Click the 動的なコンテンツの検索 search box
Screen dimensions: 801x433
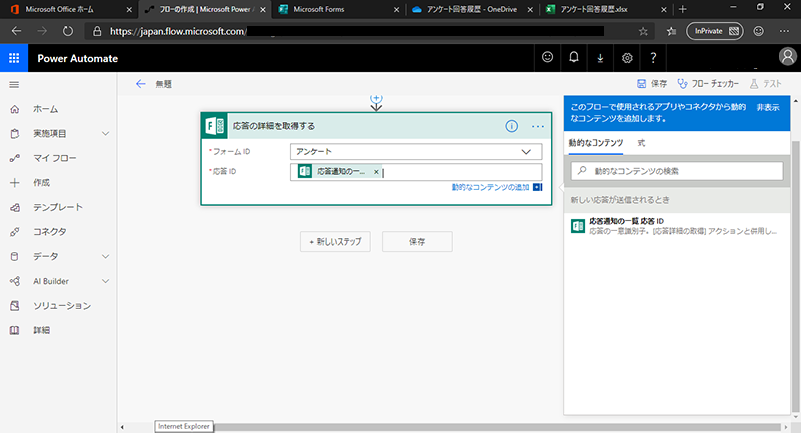677,171
